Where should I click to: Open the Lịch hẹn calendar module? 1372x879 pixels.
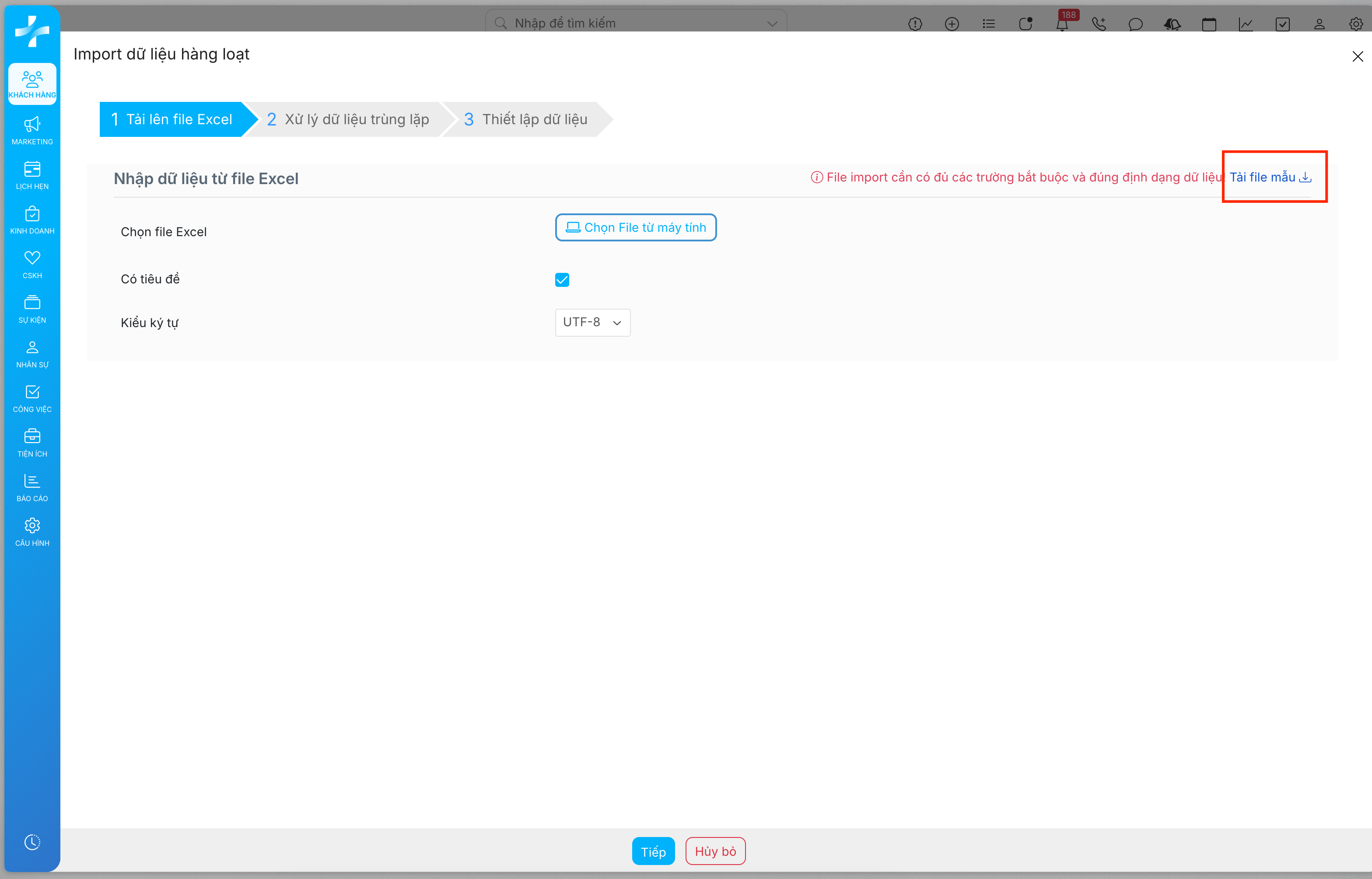[x=32, y=175]
